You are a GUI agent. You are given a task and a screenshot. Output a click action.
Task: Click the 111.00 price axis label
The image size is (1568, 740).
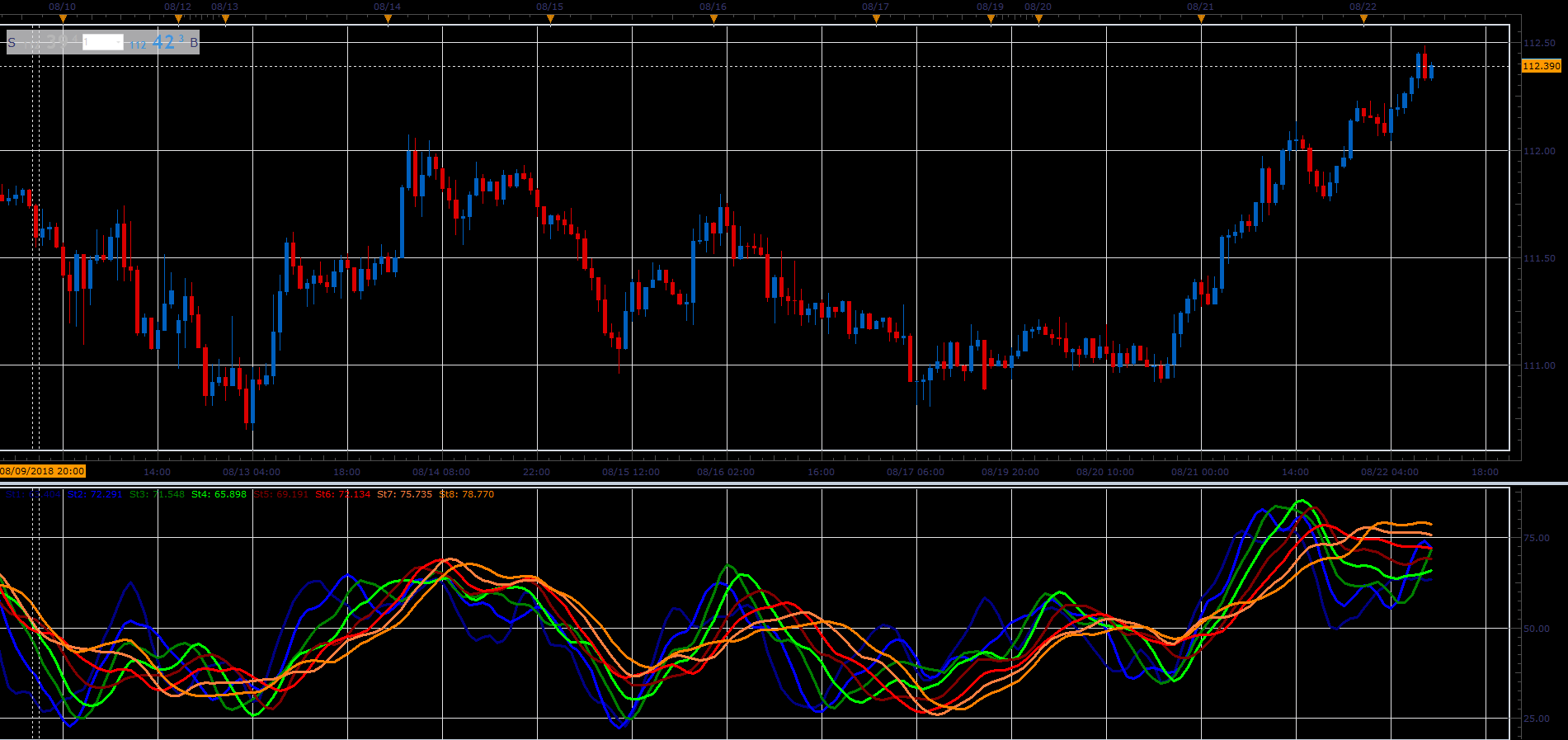point(1539,365)
